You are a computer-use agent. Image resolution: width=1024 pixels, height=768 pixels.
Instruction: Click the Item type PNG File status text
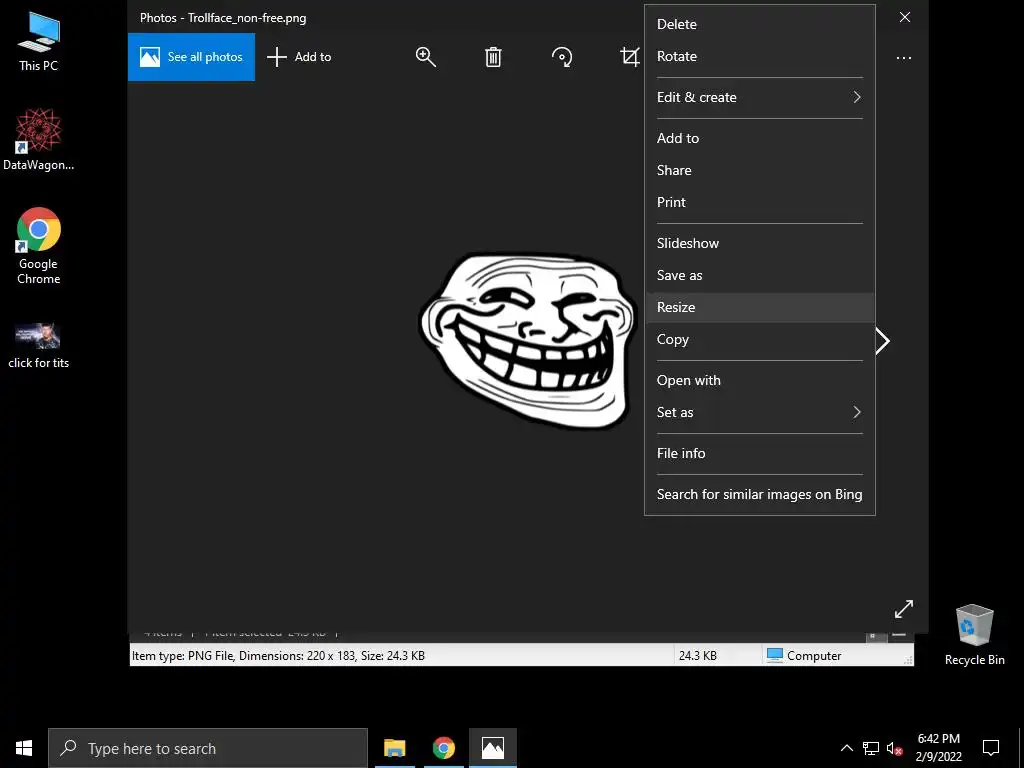pyautogui.click(x=278, y=656)
